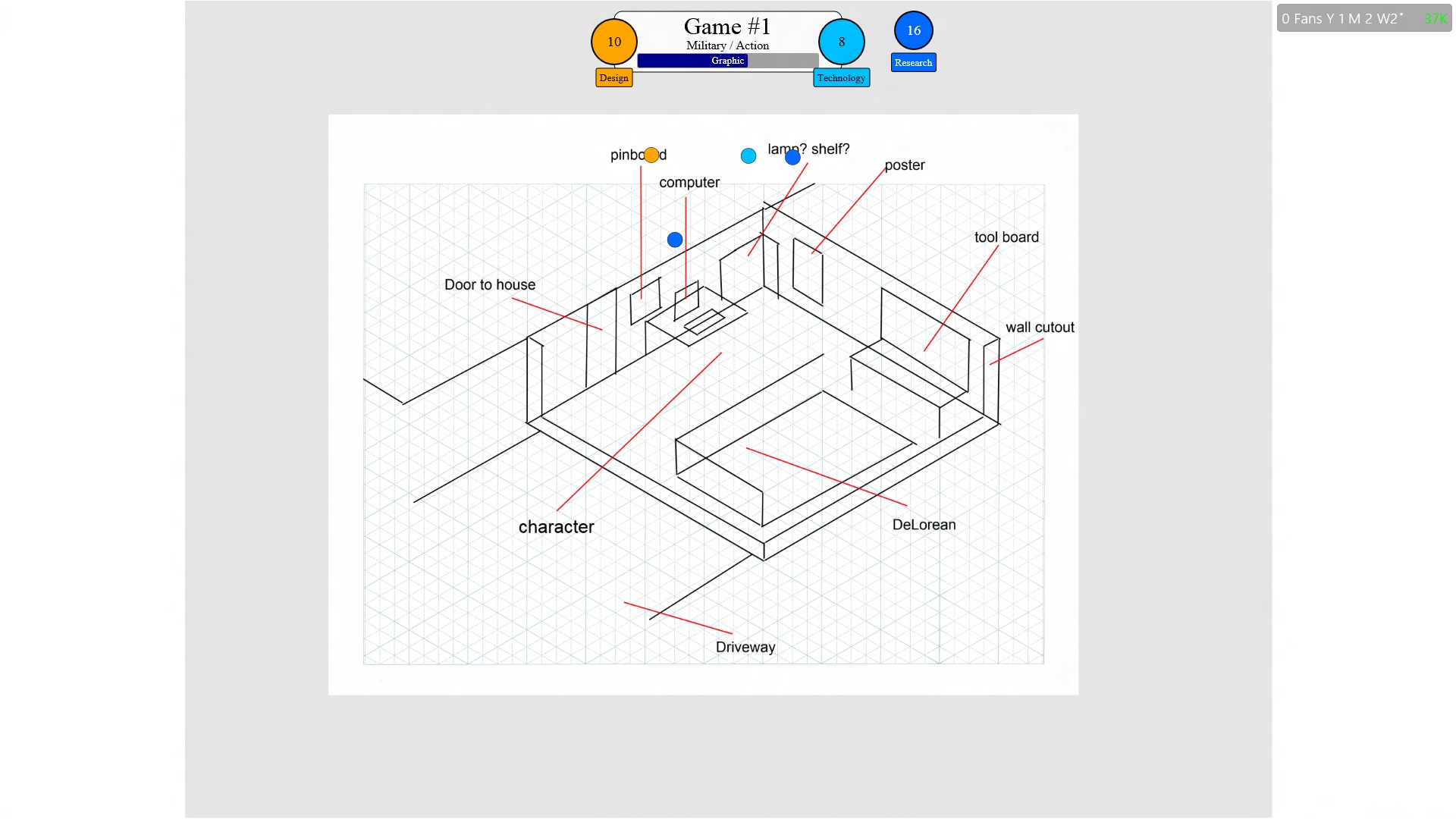The height and width of the screenshot is (819, 1456).
Task: Click the DeLorean label in sketch
Action: (924, 525)
